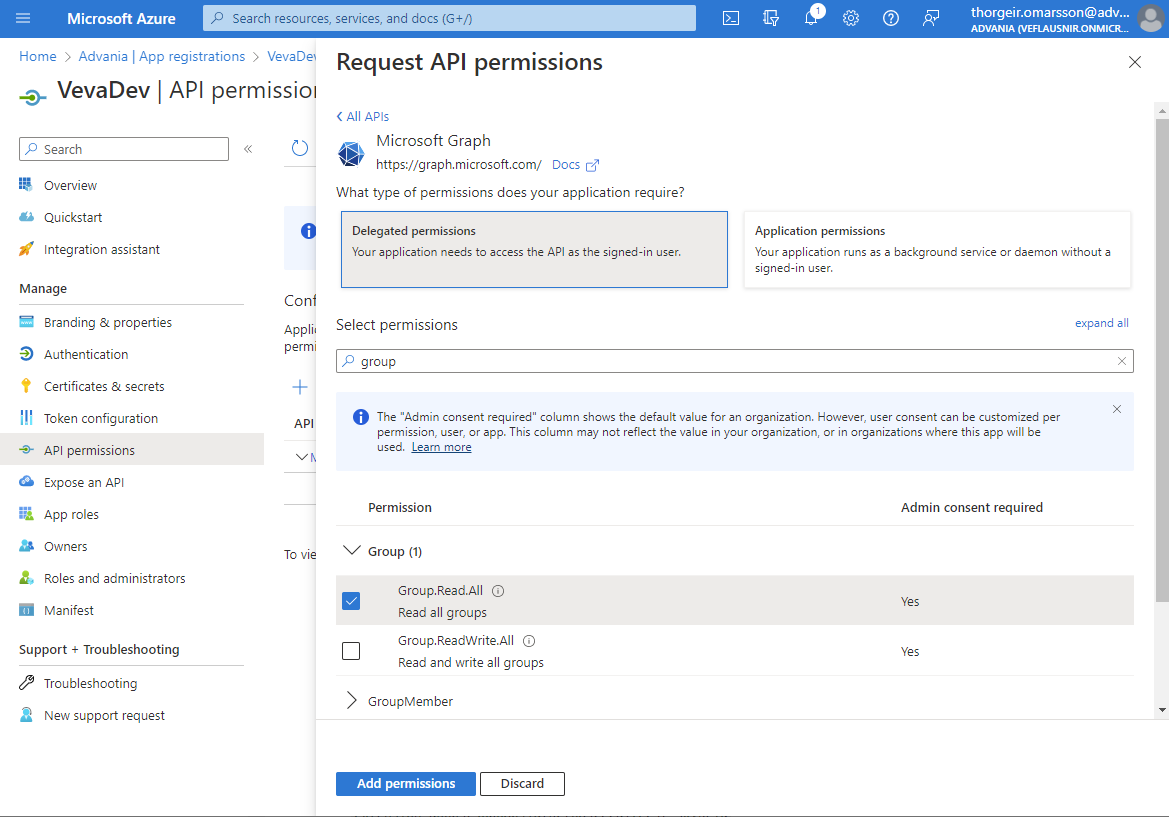
Task: Clear the permissions search with X icon
Action: point(1121,361)
